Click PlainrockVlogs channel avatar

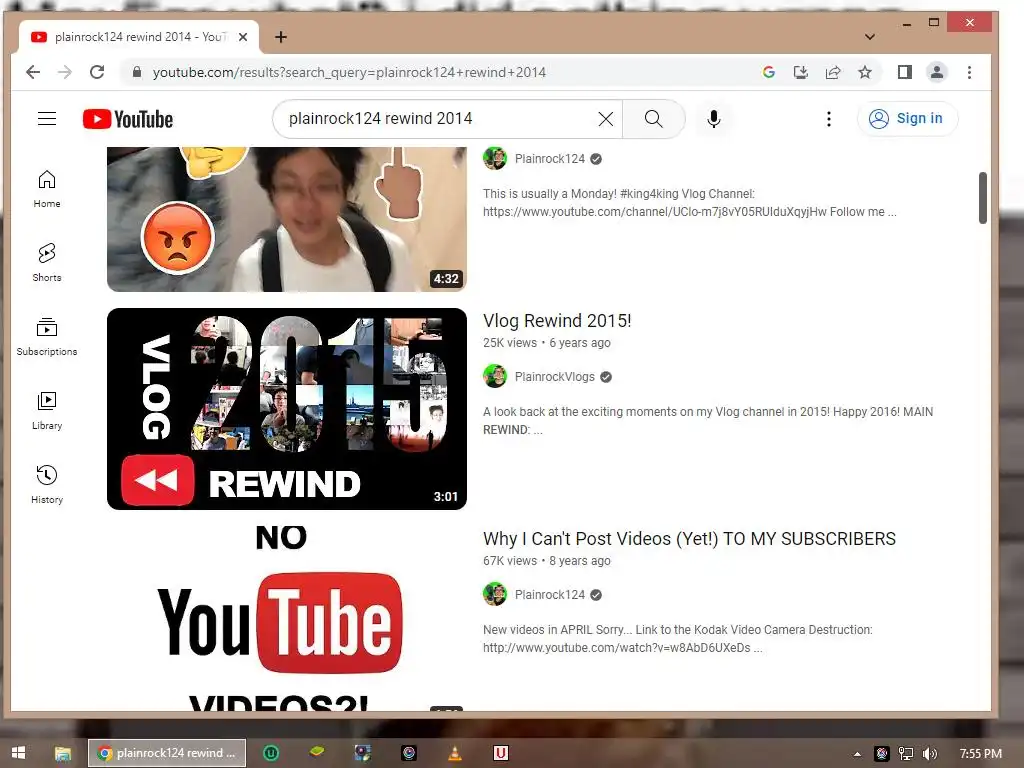coord(495,376)
